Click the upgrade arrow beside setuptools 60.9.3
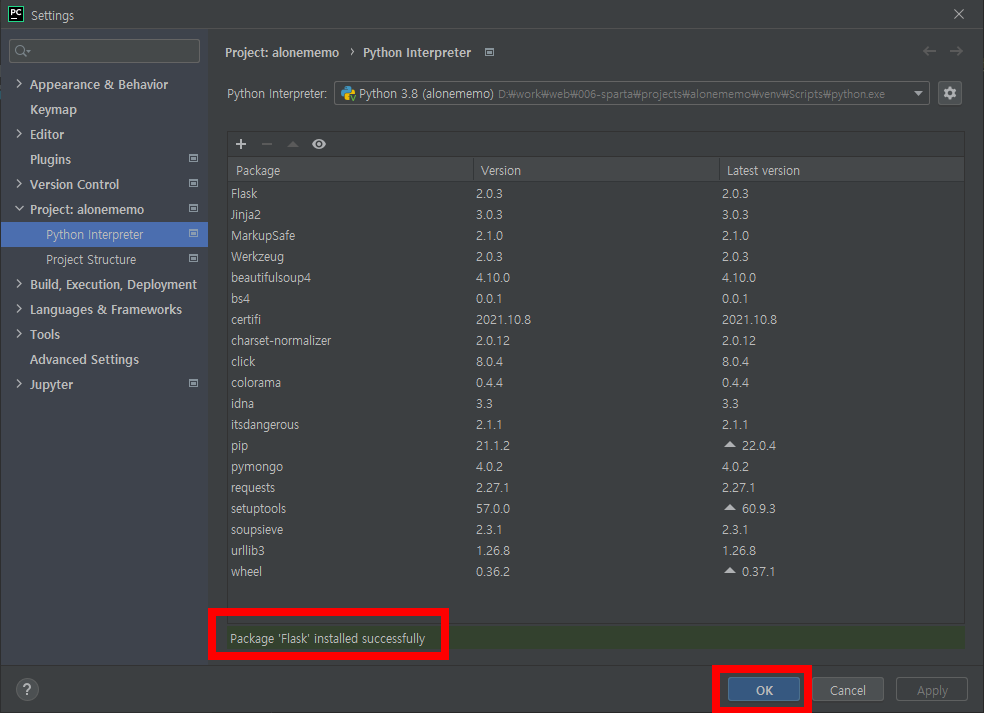Image resolution: width=984 pixels, height=713 pixels. [729, 507]
